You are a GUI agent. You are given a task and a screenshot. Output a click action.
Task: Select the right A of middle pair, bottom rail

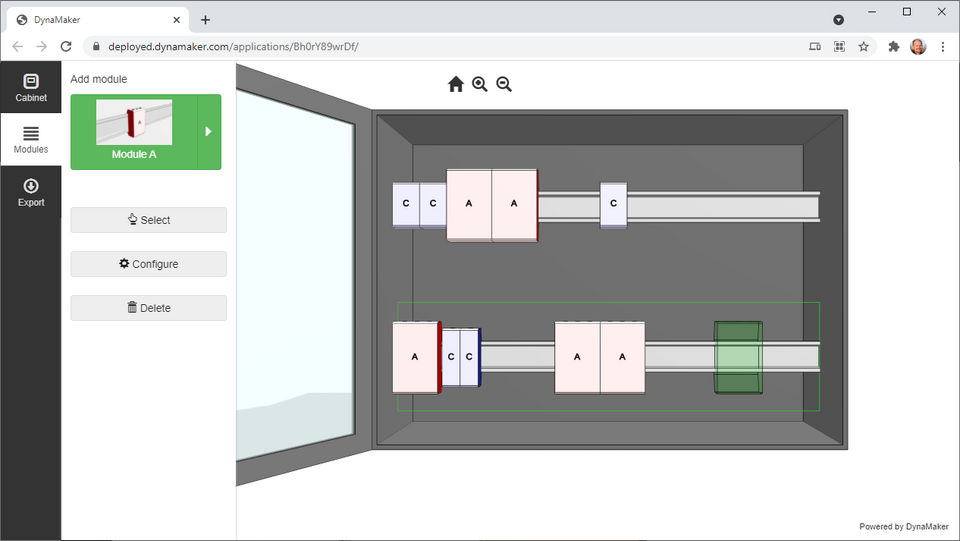click(x=623, y=357)
